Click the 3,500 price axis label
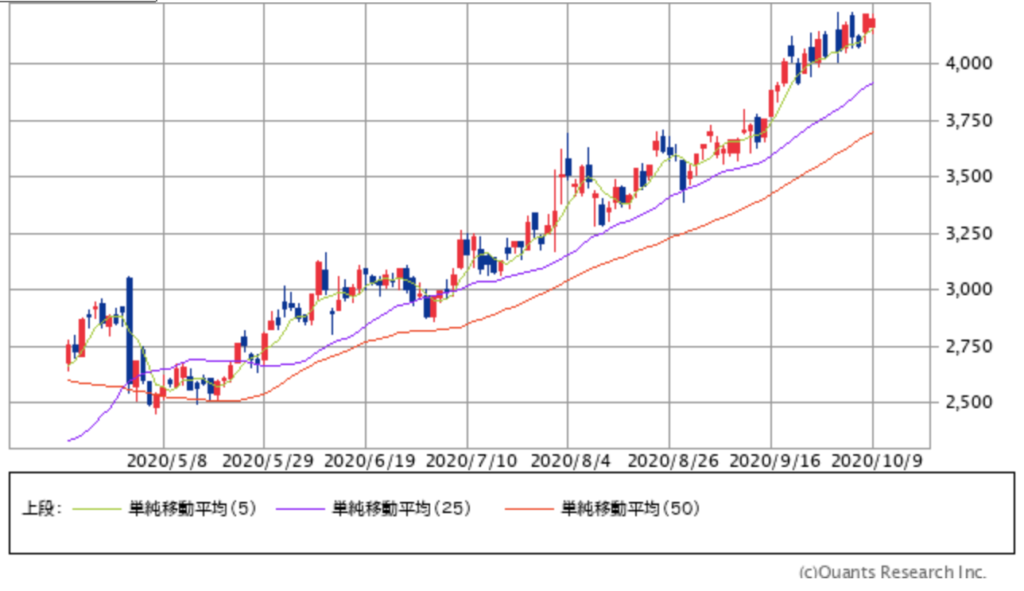The image size is (1024, 591). click(x=968, y=176)
